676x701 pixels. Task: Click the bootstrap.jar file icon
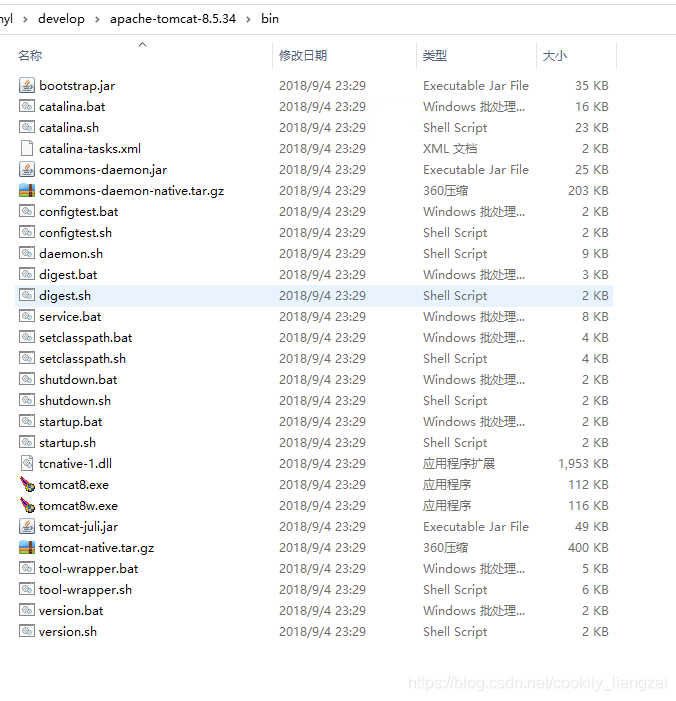[x=27, y=85]
